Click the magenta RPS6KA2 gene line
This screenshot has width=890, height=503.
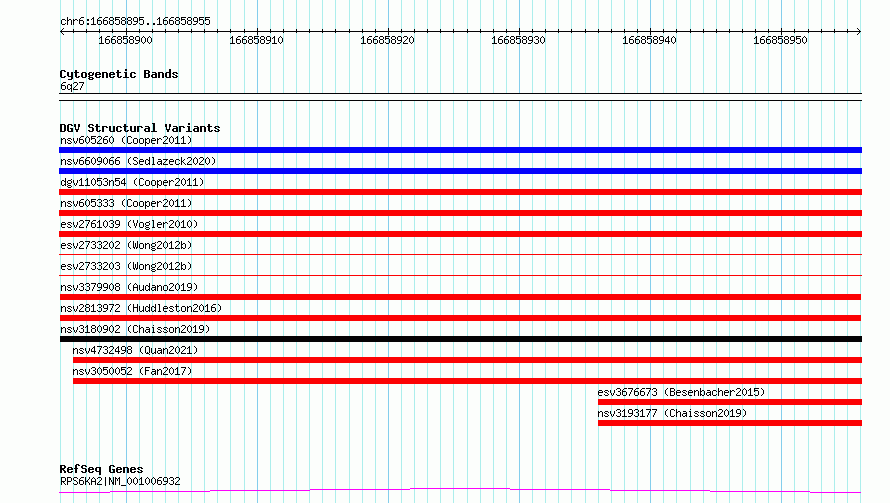pyautogui.click(x=460, y=491)
